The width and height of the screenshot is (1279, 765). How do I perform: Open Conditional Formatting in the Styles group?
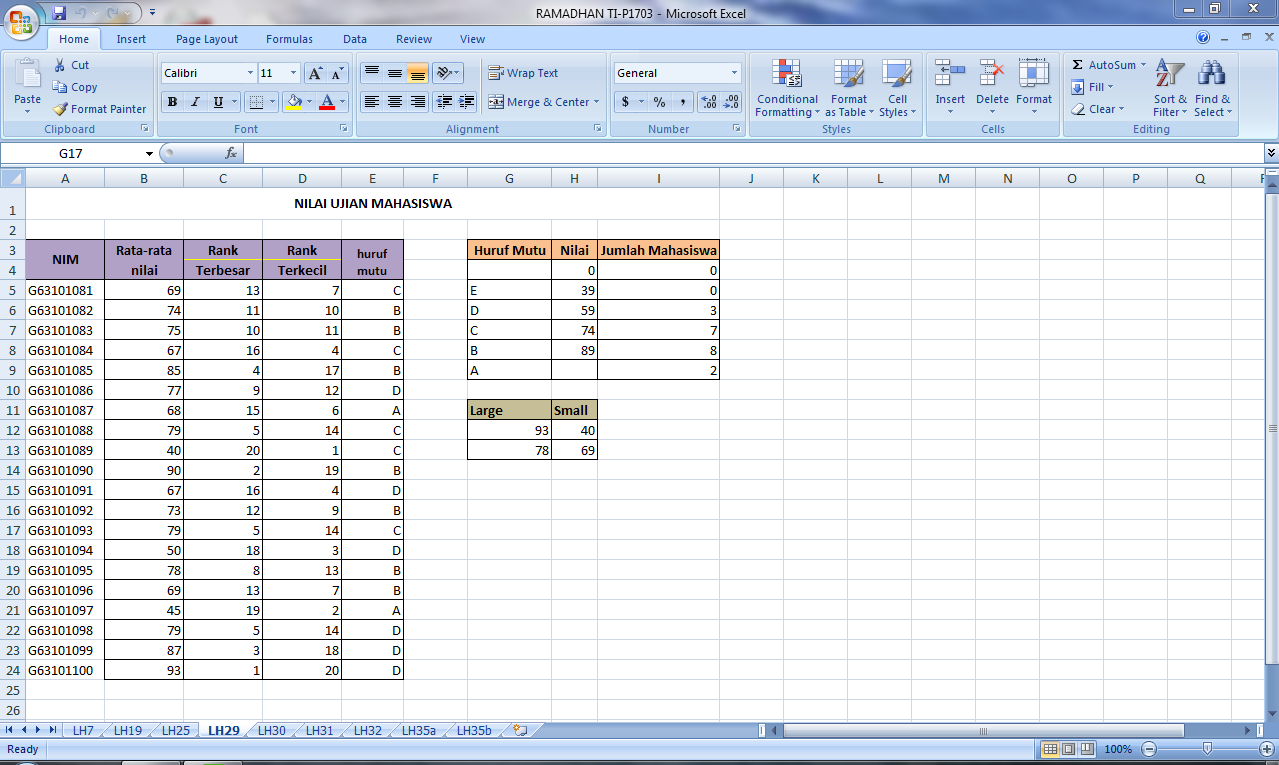coord(786,90)
